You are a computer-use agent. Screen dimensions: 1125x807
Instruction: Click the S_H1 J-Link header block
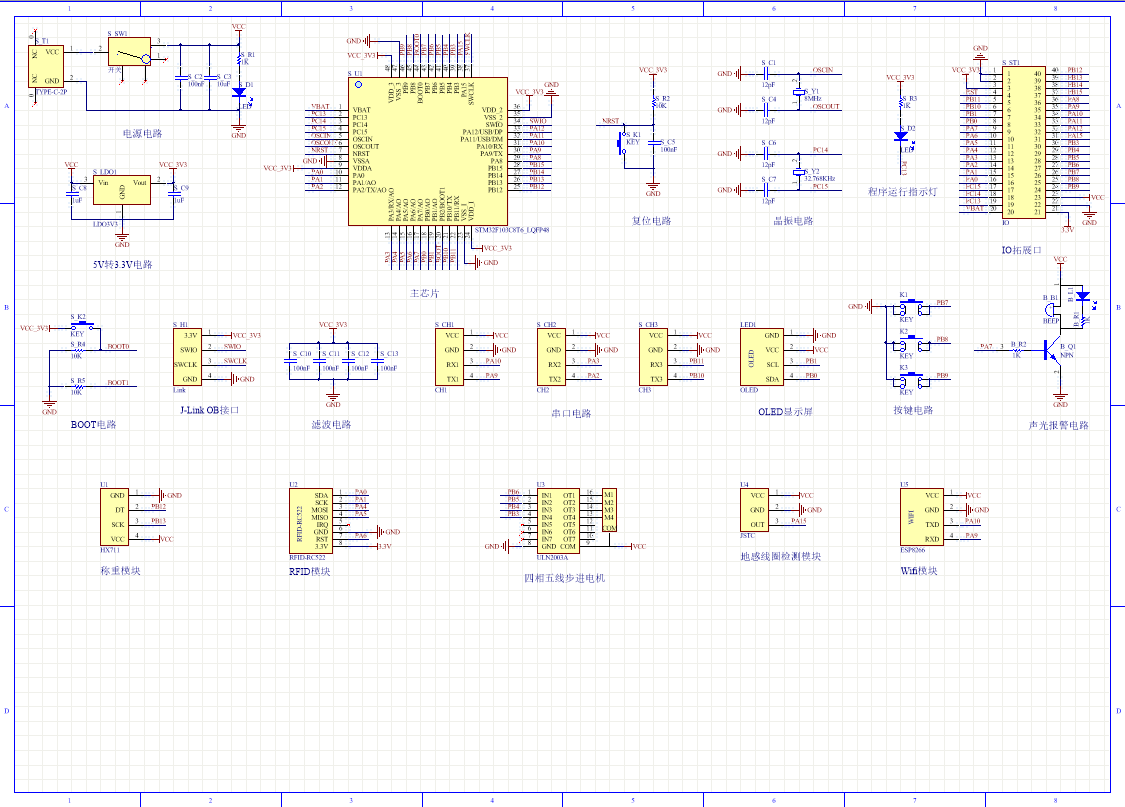coord(187,357)
